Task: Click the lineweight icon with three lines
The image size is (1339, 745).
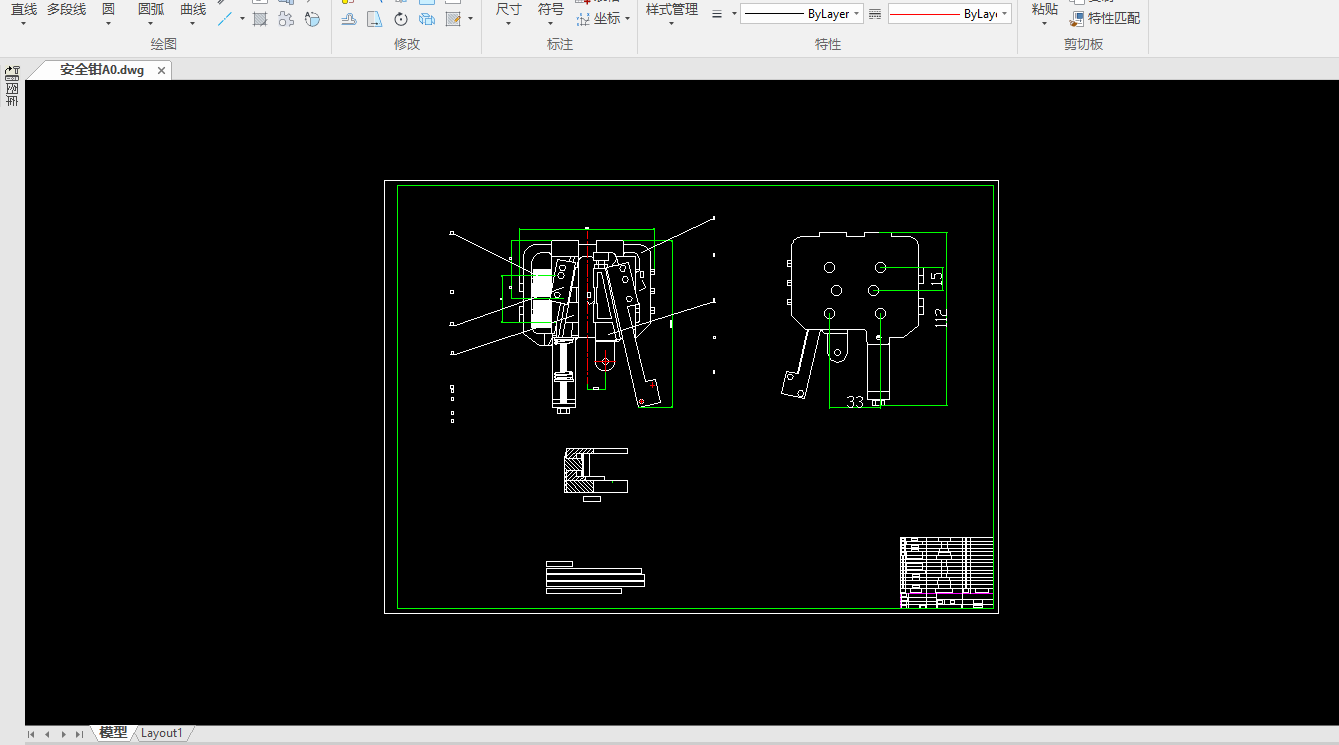Action: 717,14
